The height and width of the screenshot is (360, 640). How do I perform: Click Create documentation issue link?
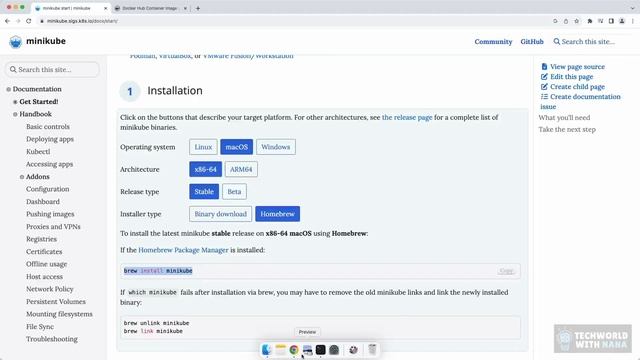pyautogui.click(x=580, y=102)
